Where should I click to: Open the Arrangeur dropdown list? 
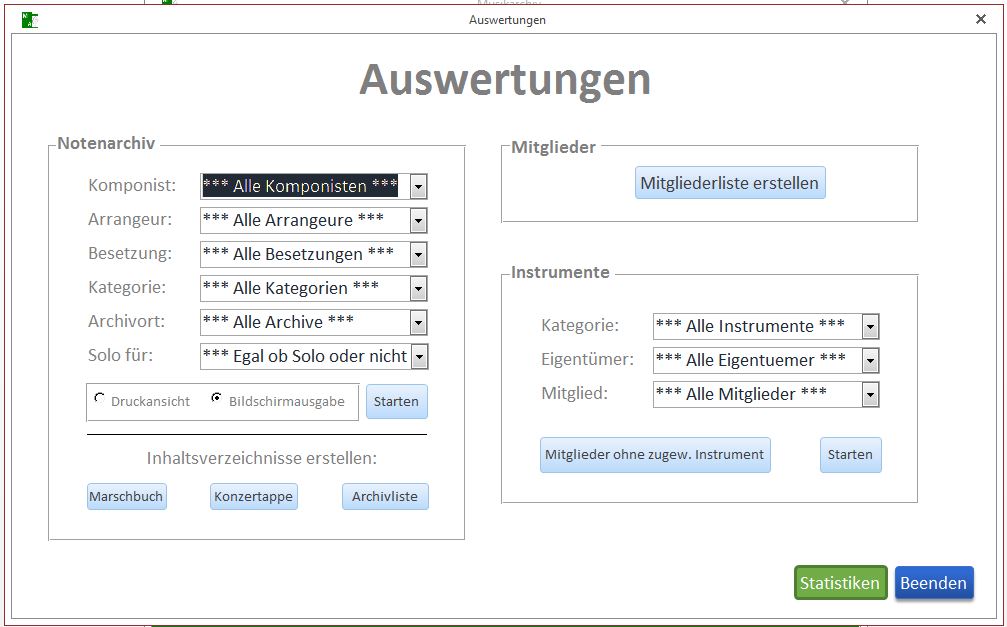(x=419, y=221)
